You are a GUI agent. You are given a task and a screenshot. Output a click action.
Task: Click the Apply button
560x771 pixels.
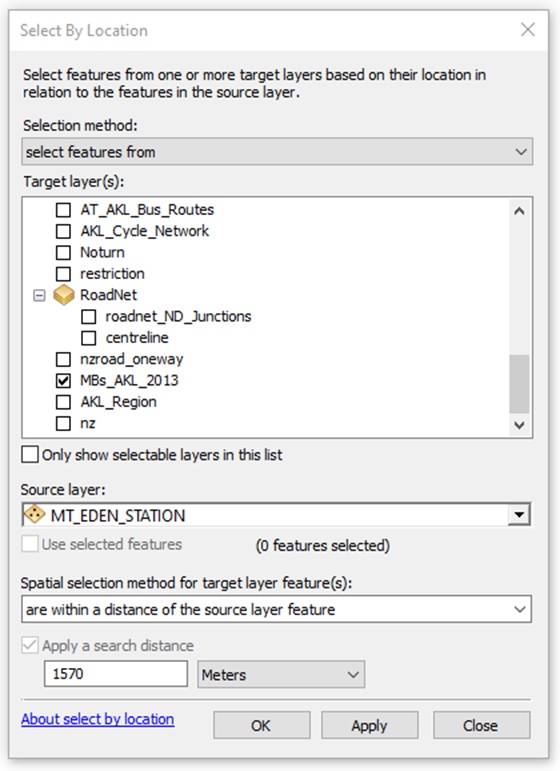(370, 725)
